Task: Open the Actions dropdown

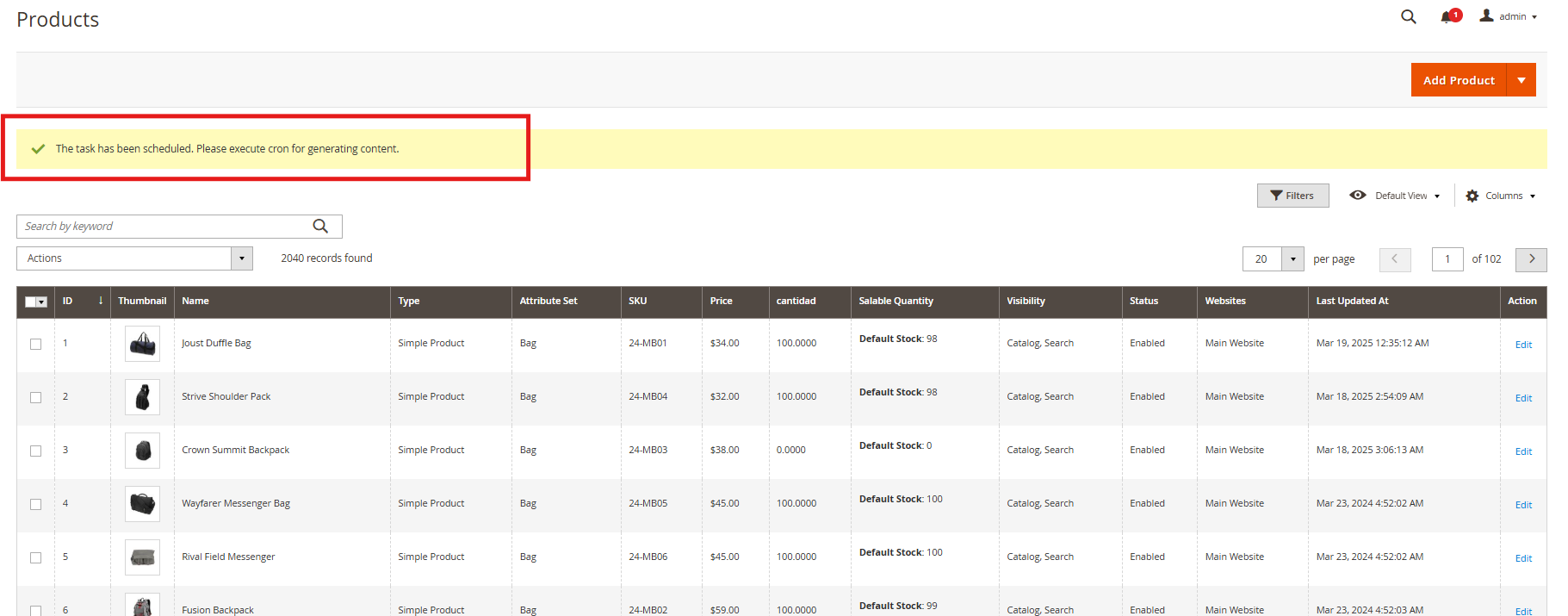Action: click(134, 258)
